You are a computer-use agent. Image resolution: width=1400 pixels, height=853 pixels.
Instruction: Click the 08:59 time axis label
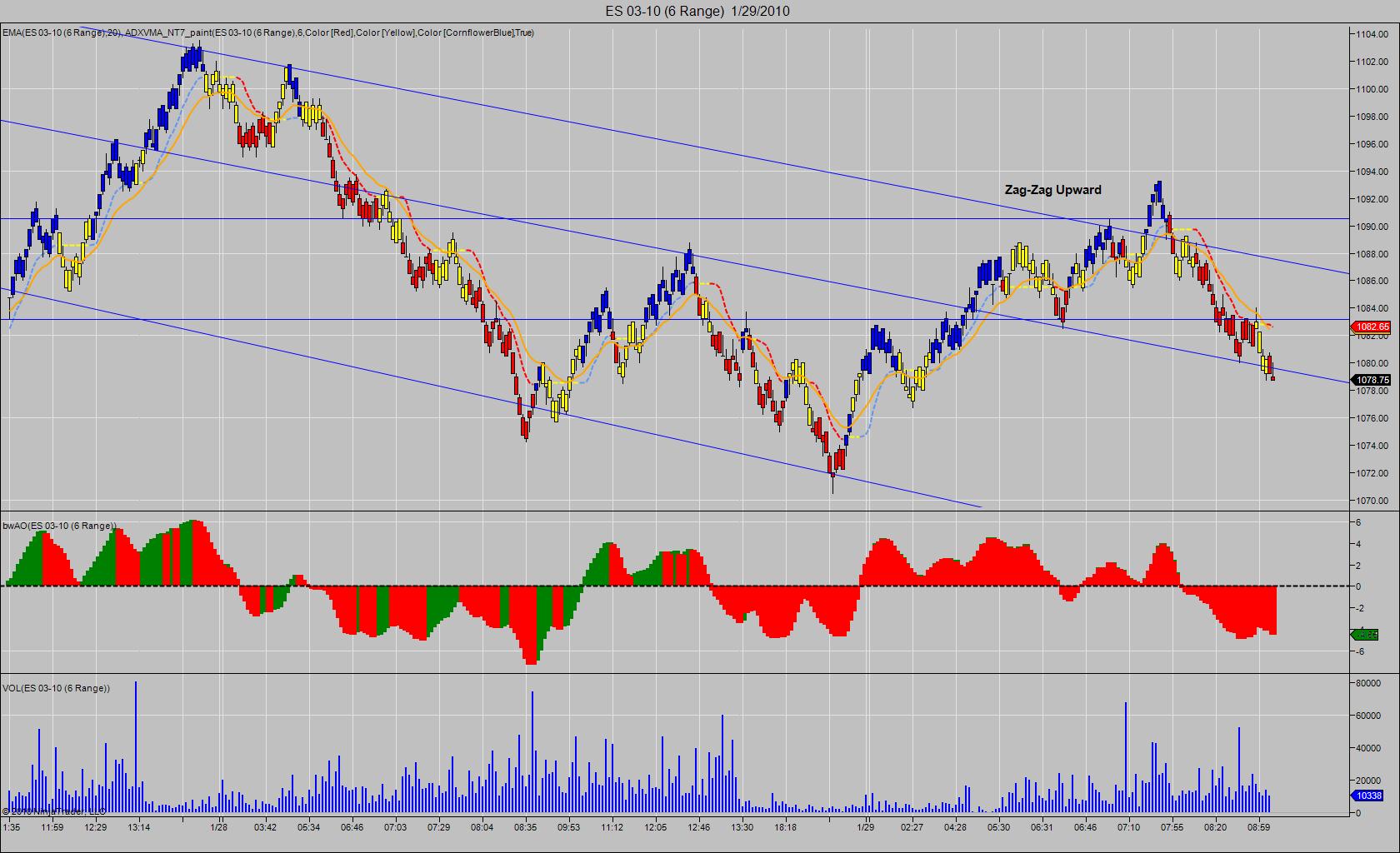1259,827
